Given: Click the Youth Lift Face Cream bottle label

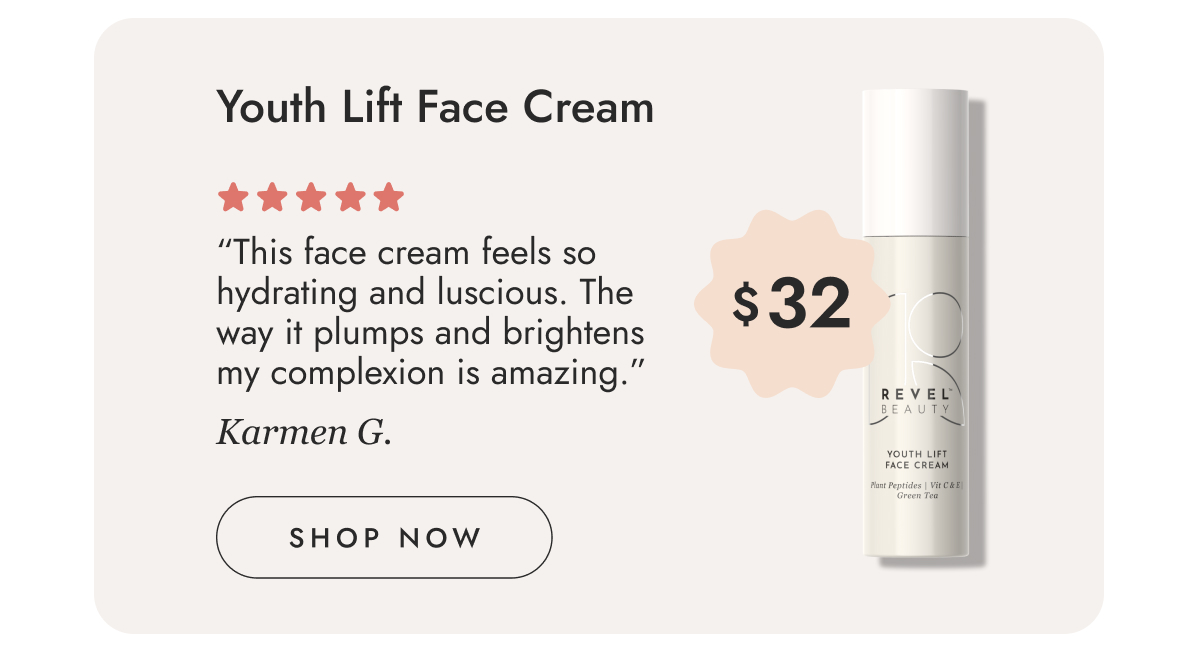Looking at the screenshot, I should tap(917, 459).
